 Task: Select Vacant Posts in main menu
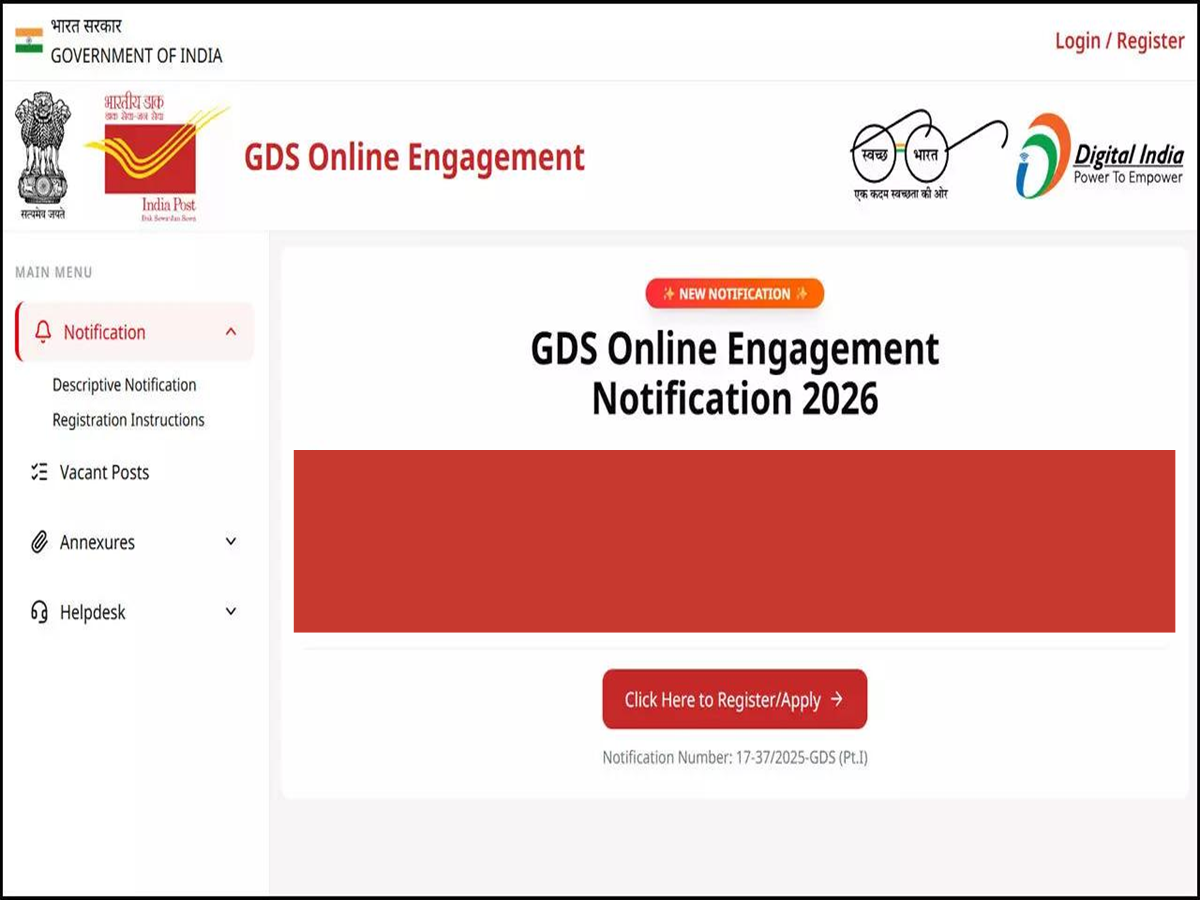pos(104,472)
